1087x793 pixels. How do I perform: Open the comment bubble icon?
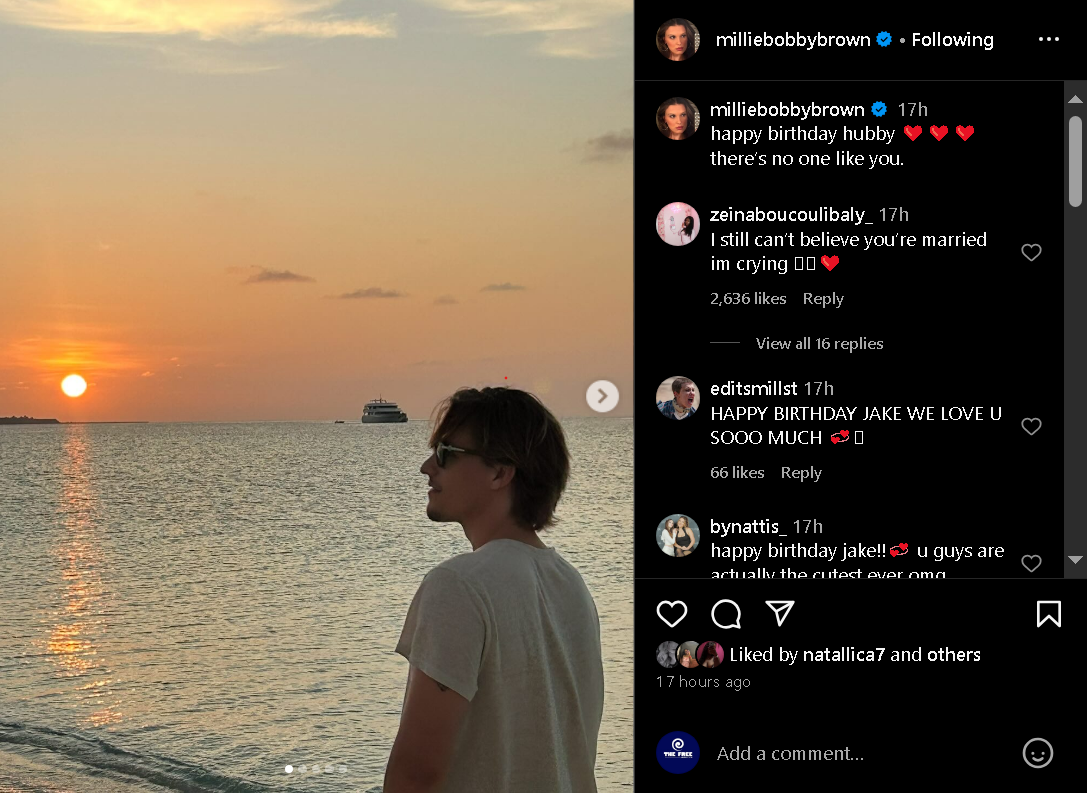click(x=726, y=614)
